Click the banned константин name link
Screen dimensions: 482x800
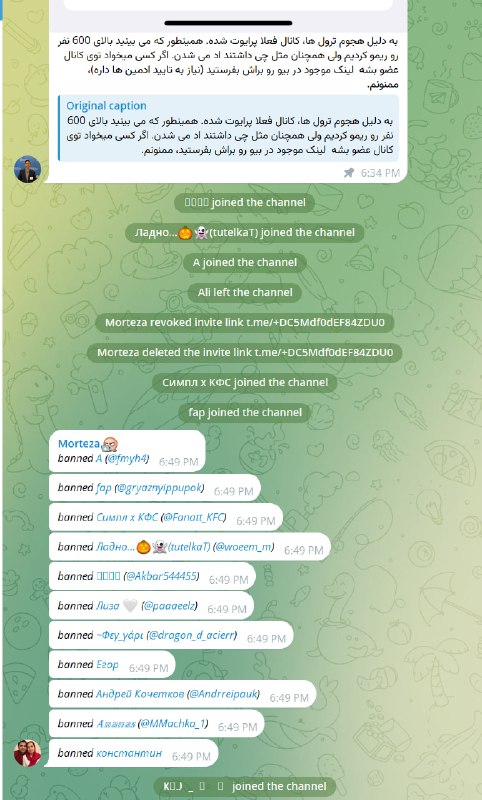[x=129, y=753]
